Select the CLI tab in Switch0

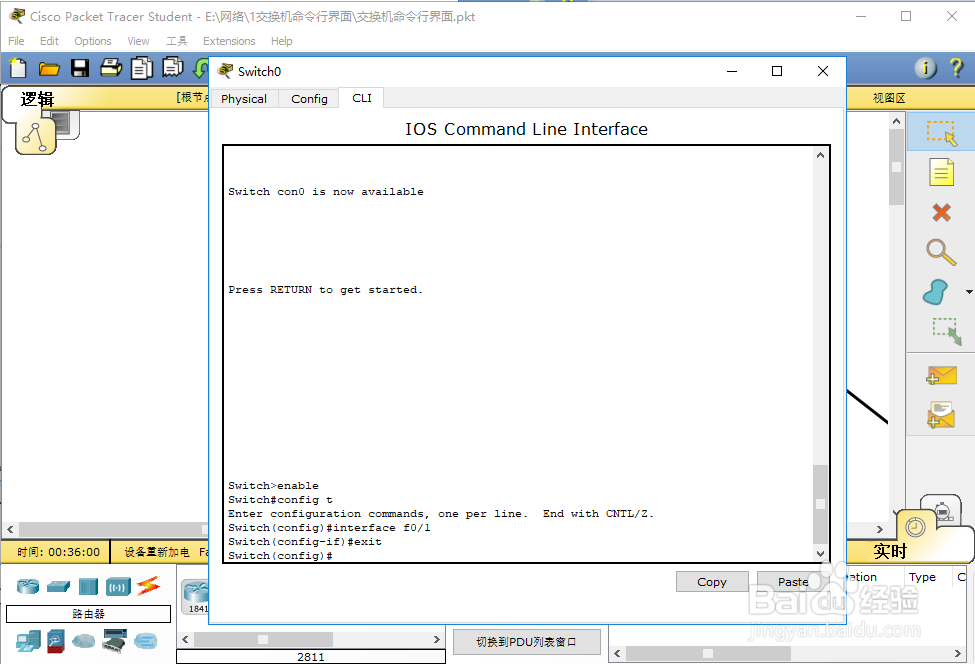362,98
